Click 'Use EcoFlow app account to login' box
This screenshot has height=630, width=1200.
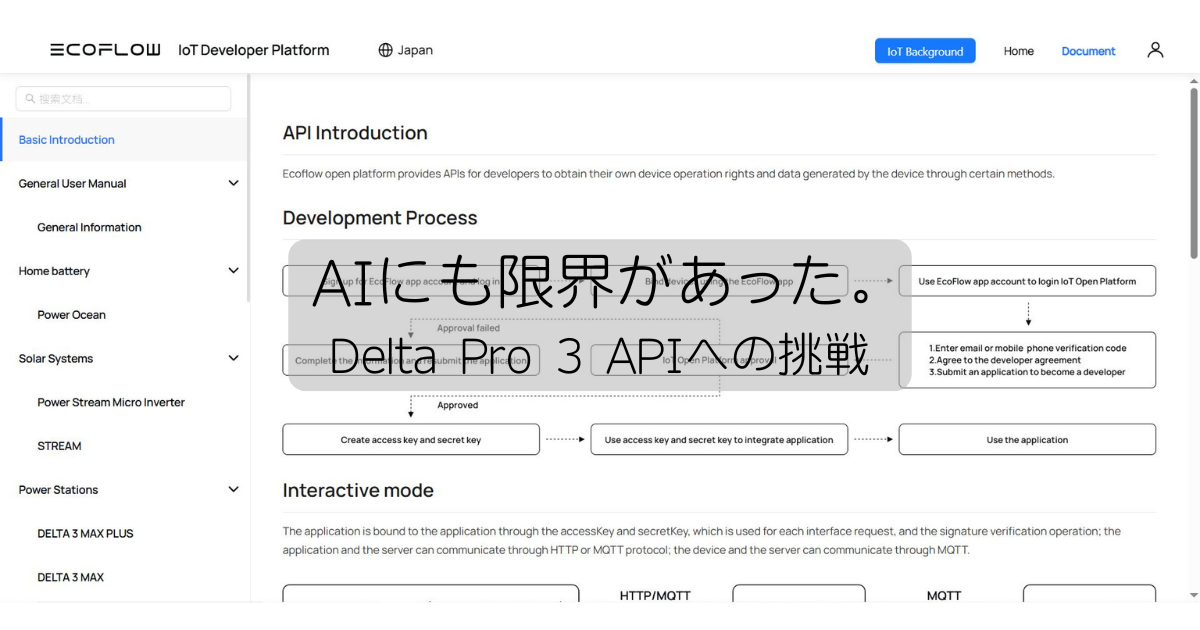click(x=1027, y=281)
